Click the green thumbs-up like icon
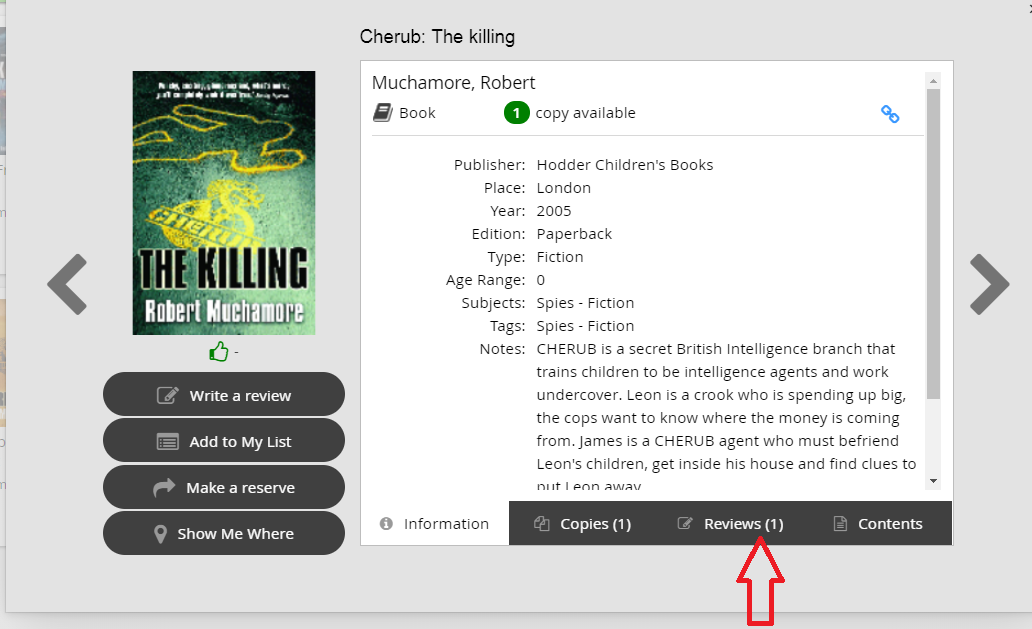 (x=219, y=351)
